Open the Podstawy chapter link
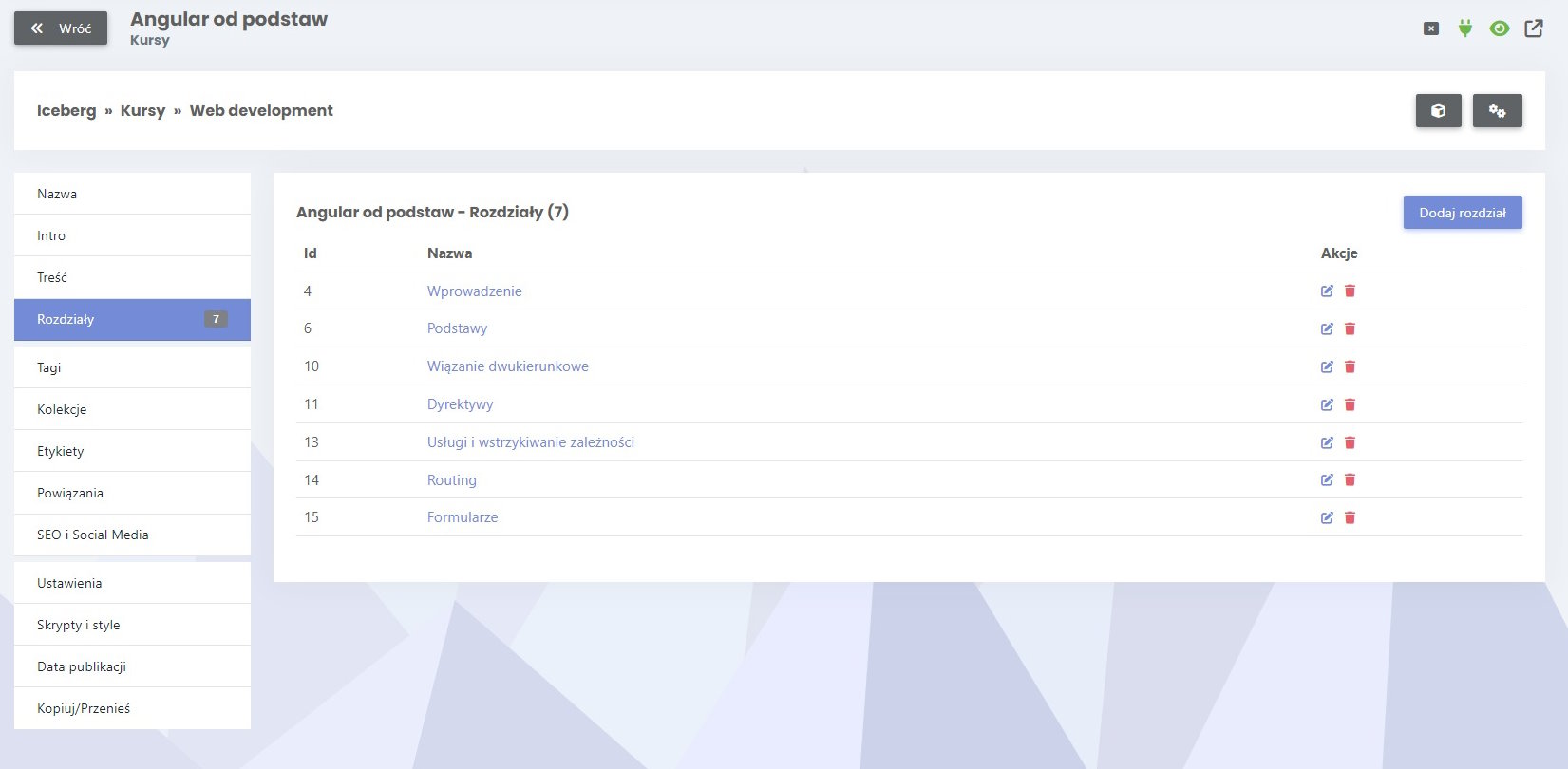 pos(457,328)
